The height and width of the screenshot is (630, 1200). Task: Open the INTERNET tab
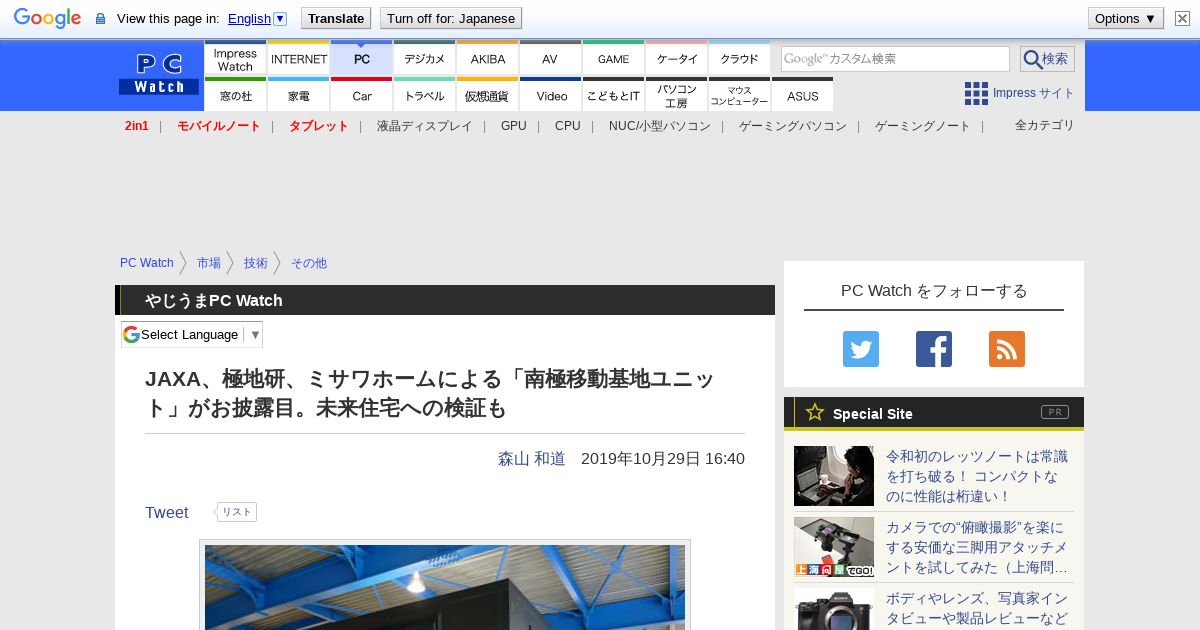point(299,59)
